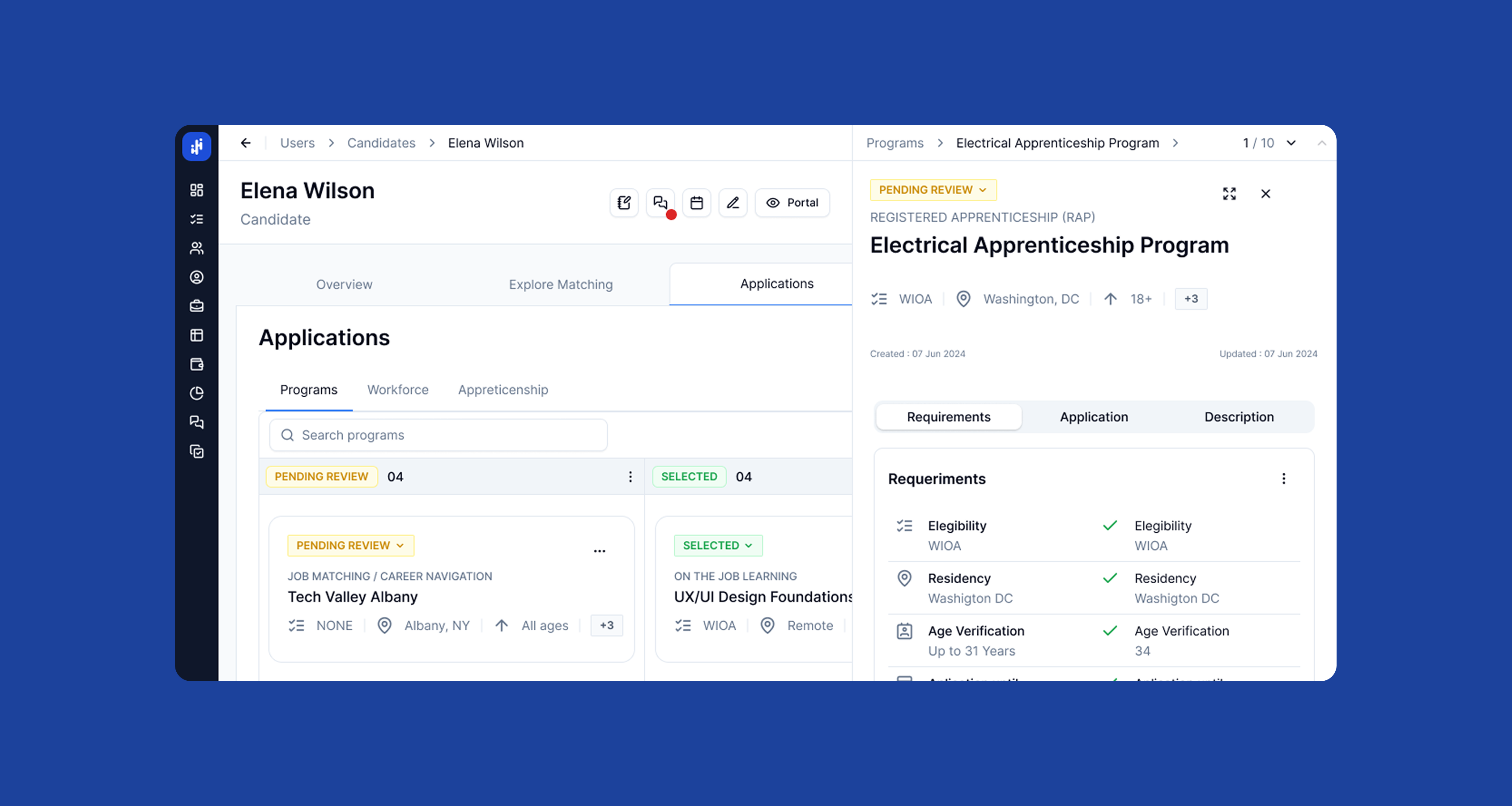
Task: Open the chat messages icon in sidebar
Action: [x=196, y=422]
